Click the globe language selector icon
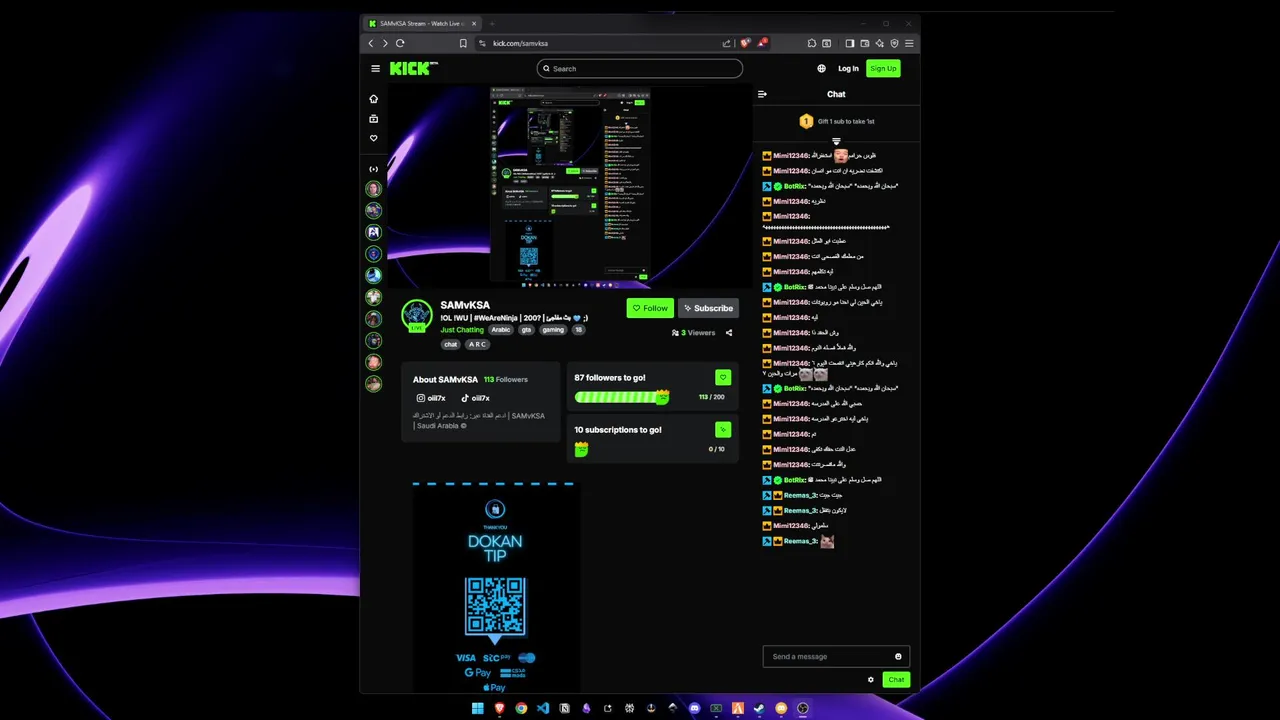The image size is (1280, 720). click(x=822, y=69)
